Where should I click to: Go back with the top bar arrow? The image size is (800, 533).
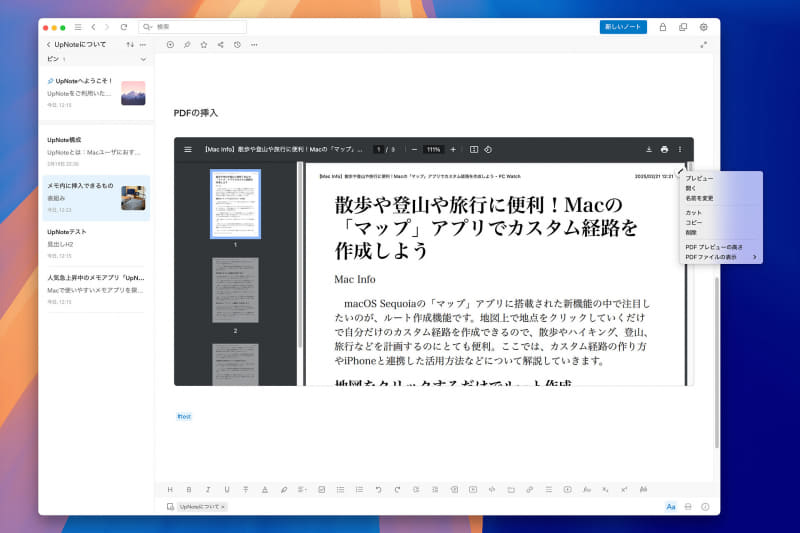pyautogui.click(x=93, y=27)
